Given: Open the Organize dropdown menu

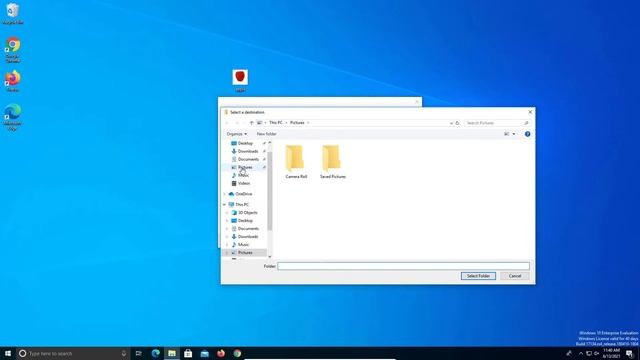Looking at the screenshot, I should [x=237, y=134].
